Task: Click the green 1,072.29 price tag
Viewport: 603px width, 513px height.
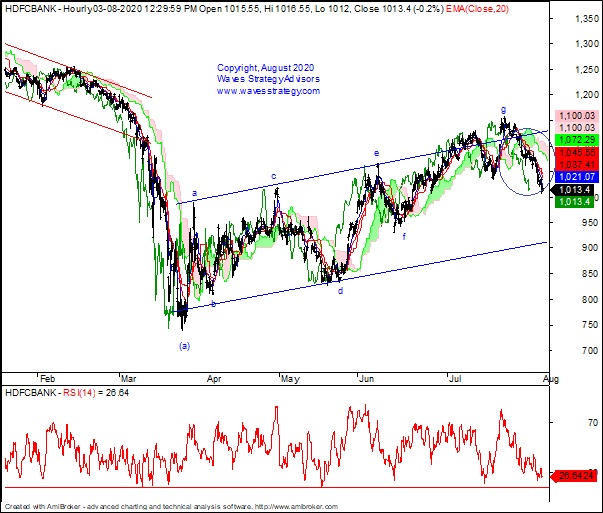Action: point(577,140)
